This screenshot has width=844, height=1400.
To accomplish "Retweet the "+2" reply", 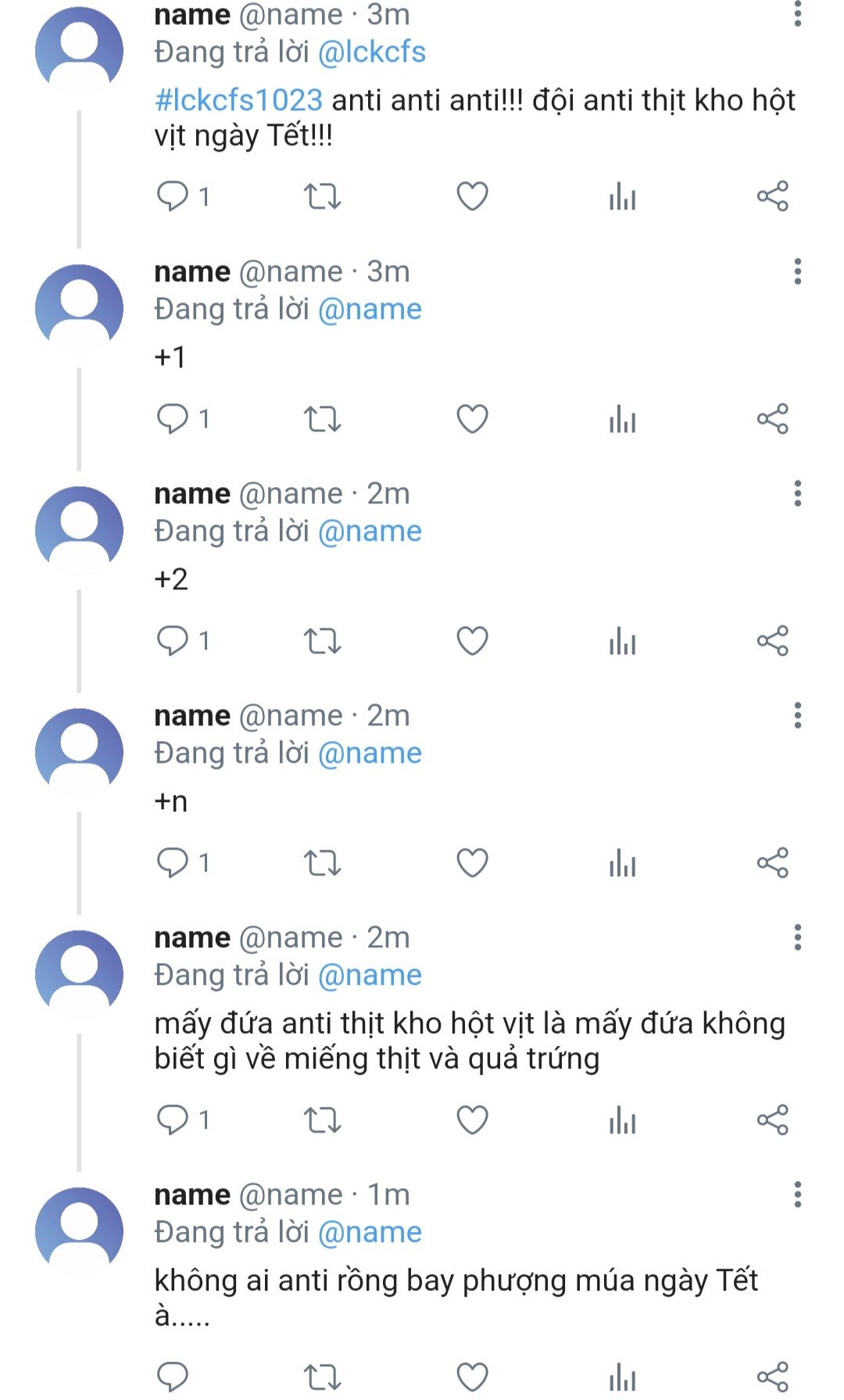I will coord(322,641).
